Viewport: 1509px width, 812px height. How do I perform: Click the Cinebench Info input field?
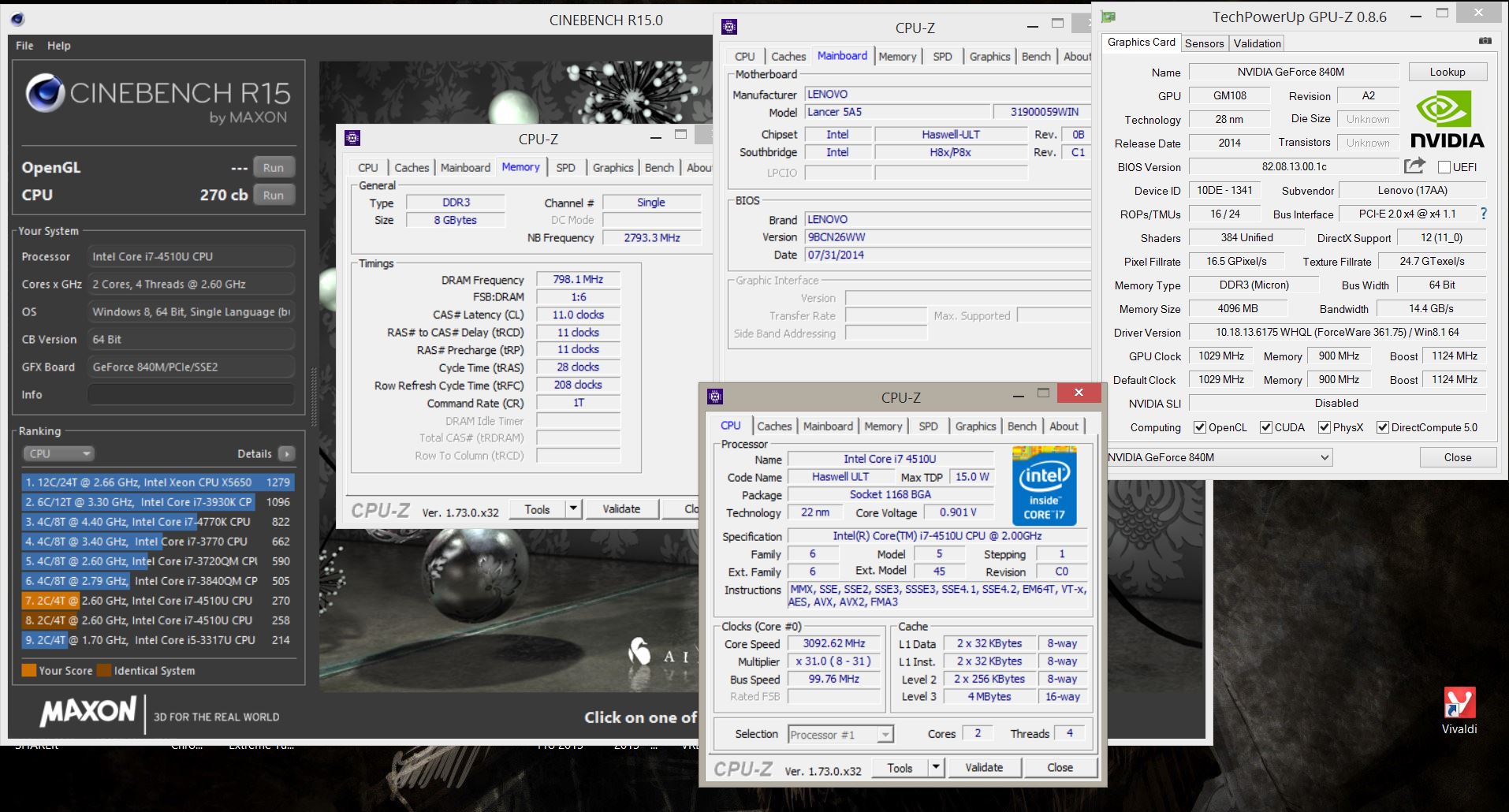(191, 394)
